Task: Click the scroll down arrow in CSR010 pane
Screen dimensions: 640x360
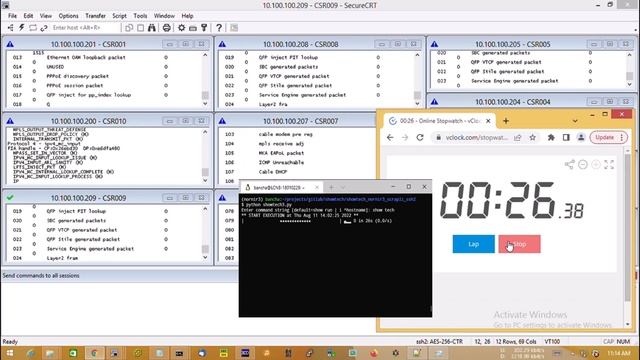Action: [x=205, y=181]
